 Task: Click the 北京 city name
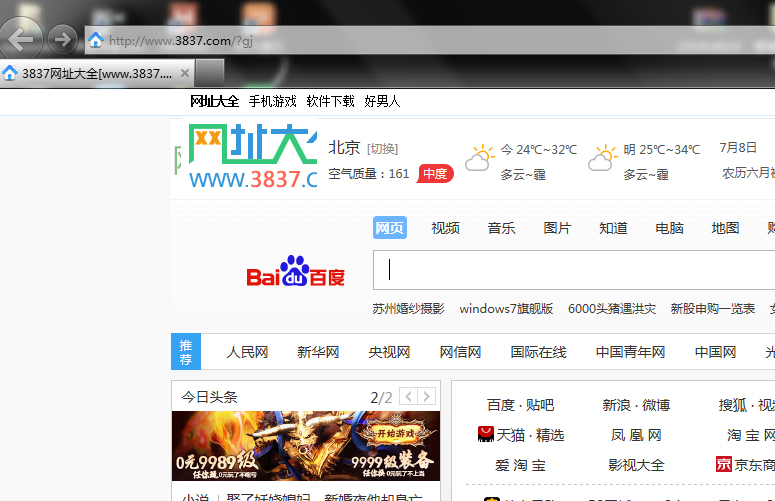click(344, 148)
